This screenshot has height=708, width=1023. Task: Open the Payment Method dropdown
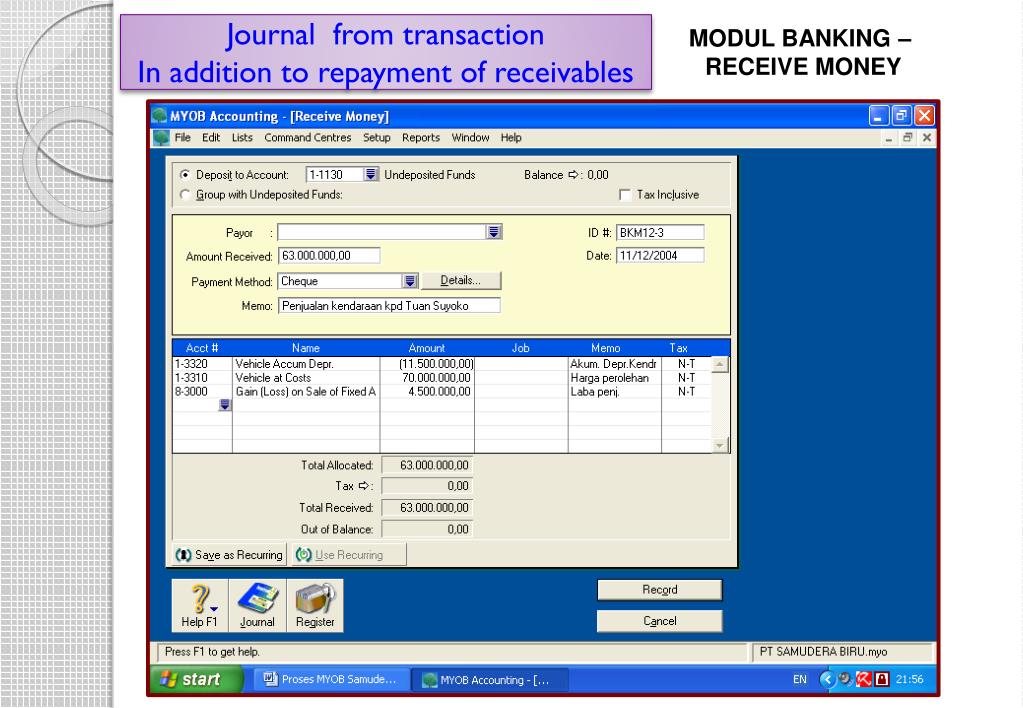(410, 281)
